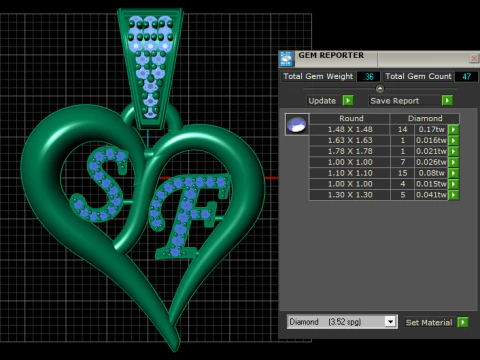Click the Update label

pyautogui.click(x=322, y=101)
